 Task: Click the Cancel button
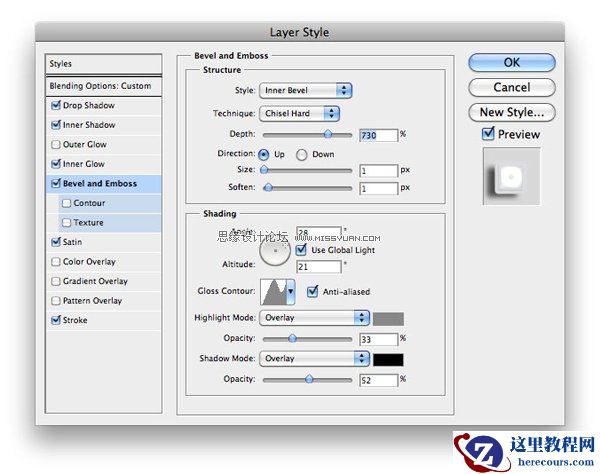pyautogui.click(x=512, y=87)
